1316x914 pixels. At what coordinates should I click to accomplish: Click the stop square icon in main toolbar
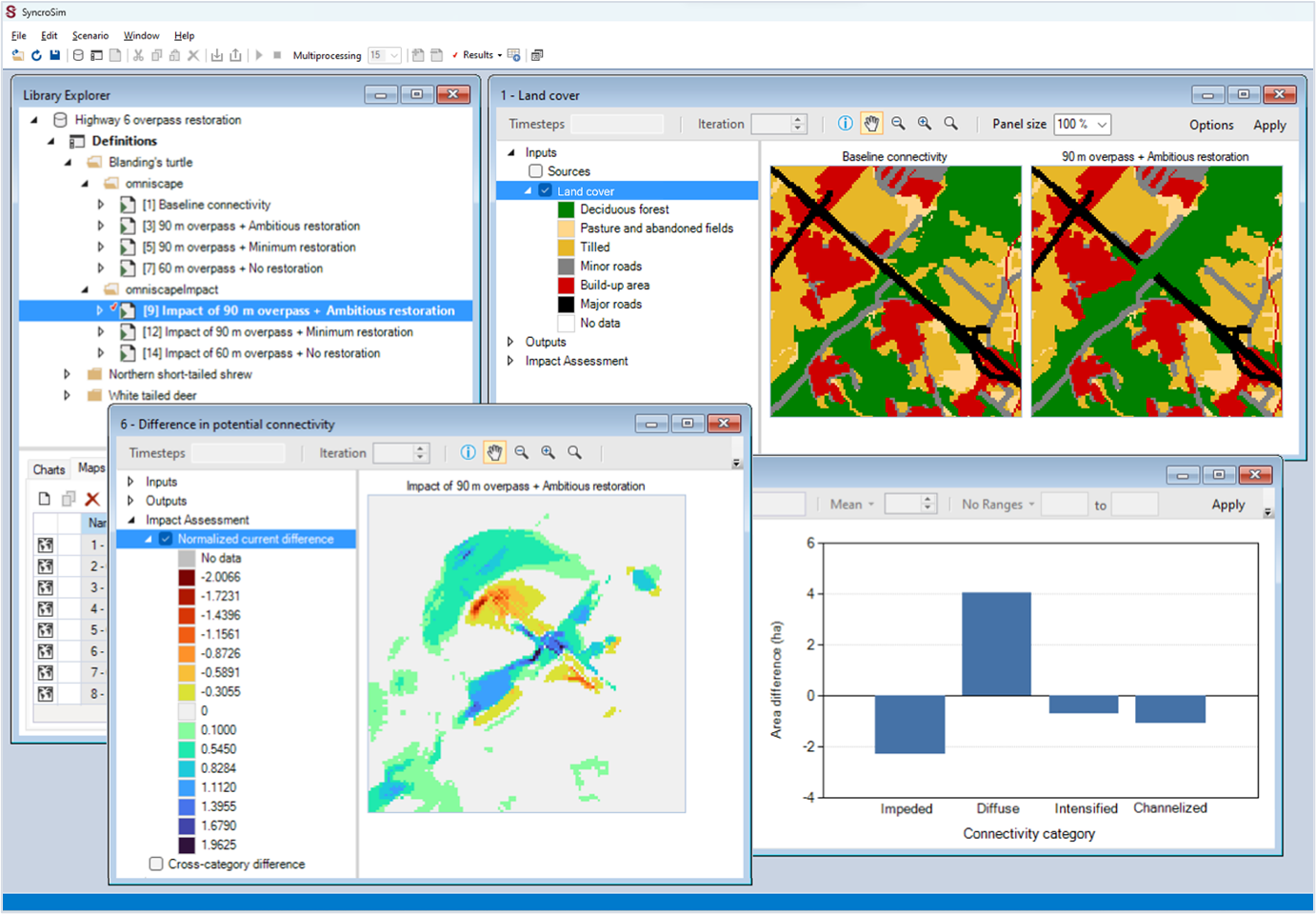point(277,55)
